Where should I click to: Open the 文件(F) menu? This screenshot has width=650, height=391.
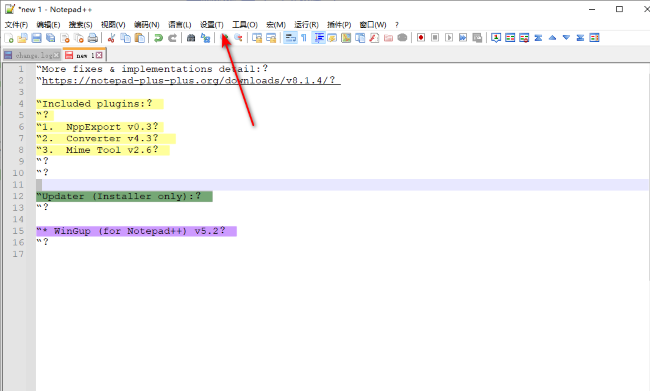(x=16, y=25)
